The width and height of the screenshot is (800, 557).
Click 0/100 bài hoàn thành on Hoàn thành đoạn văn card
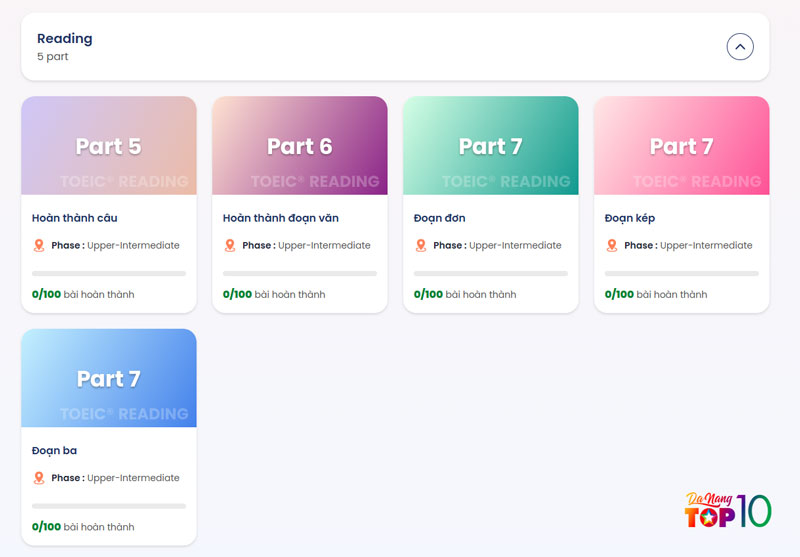tap(274, 294)
